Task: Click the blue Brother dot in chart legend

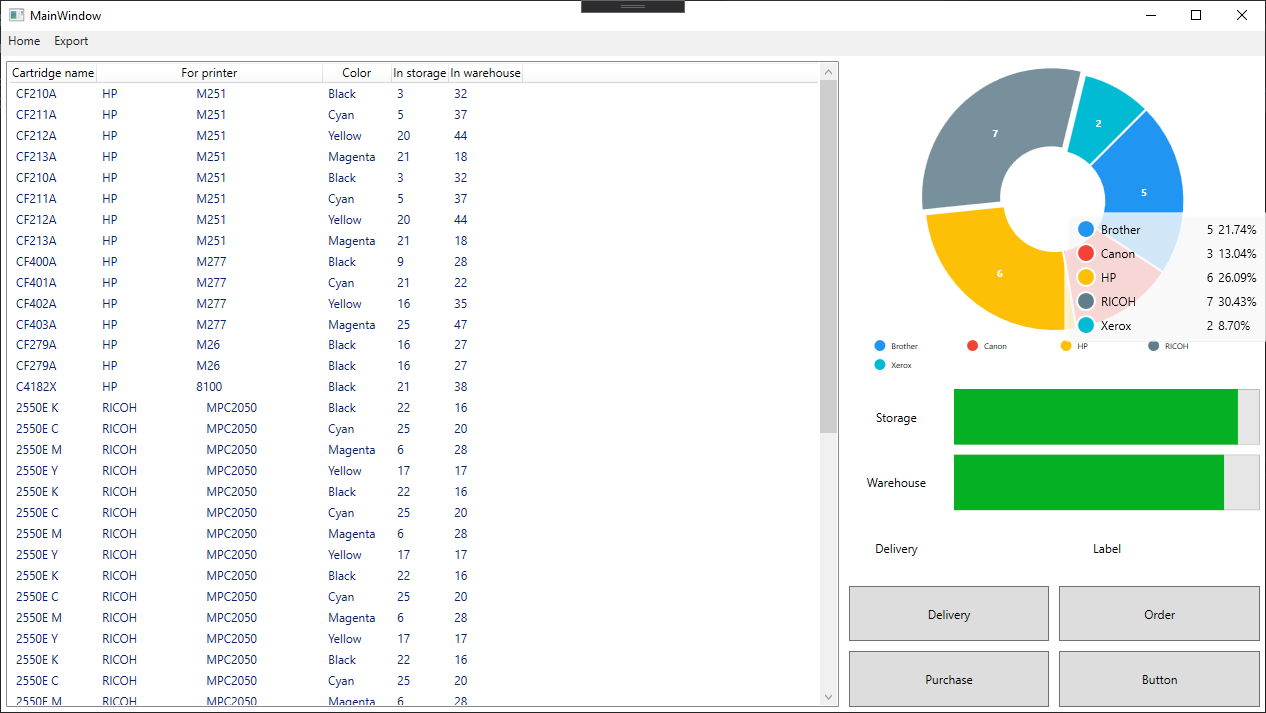Action: click(x=880, y=346)
